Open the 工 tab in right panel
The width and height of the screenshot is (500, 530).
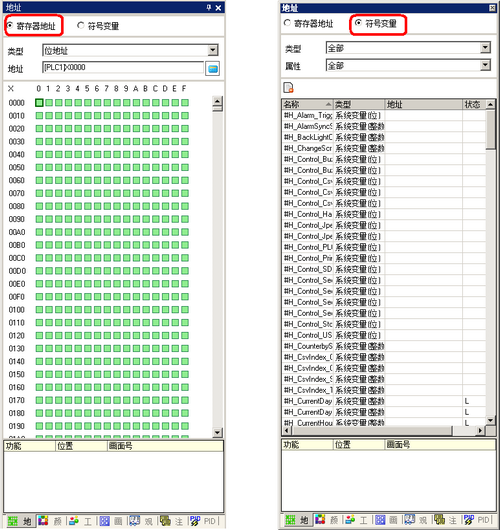pos(357,520)
